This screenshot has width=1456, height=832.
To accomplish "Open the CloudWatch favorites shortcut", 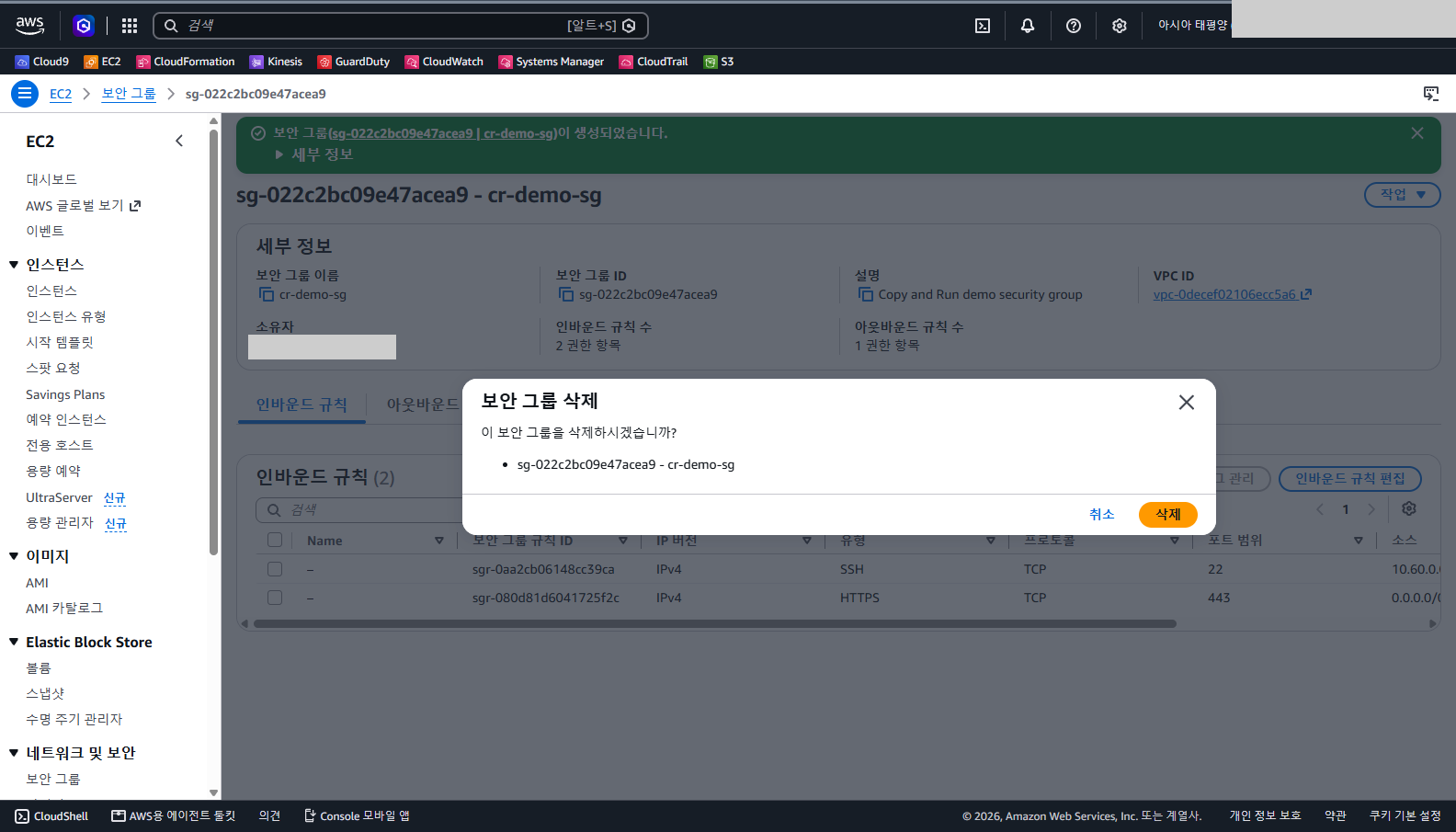I will click(444, 62).
